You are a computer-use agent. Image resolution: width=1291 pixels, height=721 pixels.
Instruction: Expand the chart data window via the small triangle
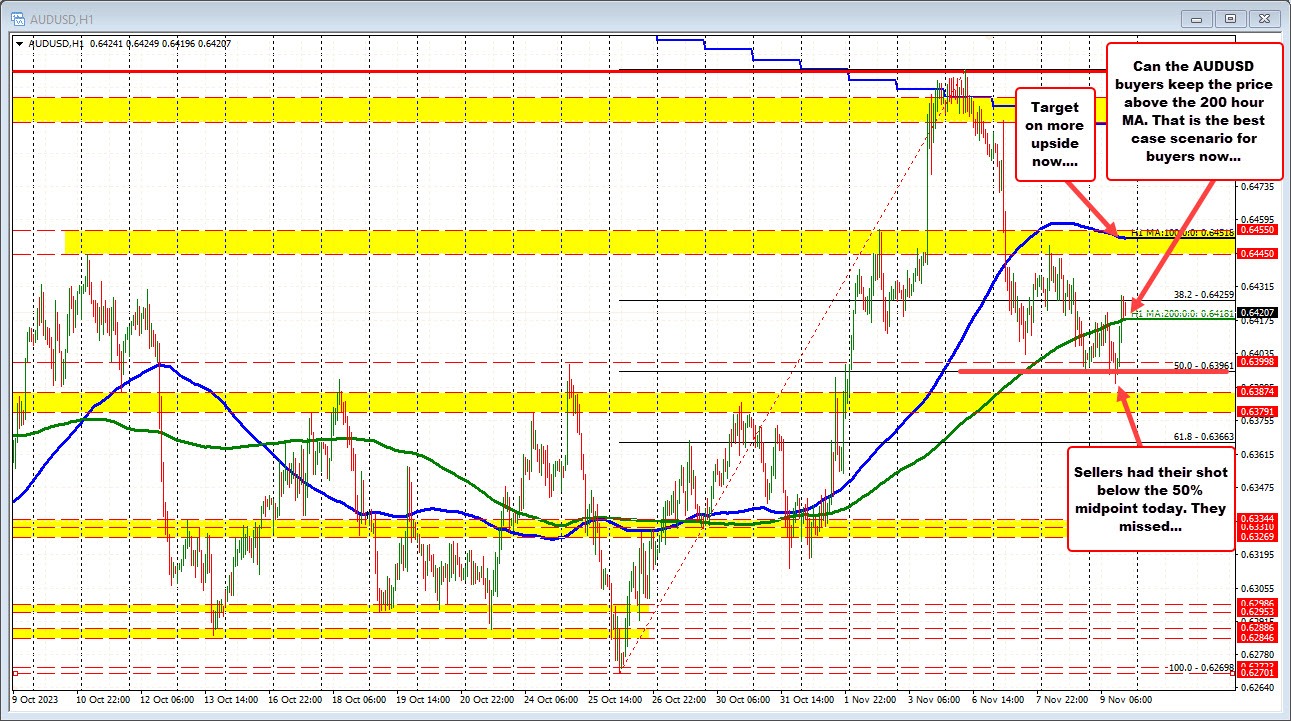18,44
